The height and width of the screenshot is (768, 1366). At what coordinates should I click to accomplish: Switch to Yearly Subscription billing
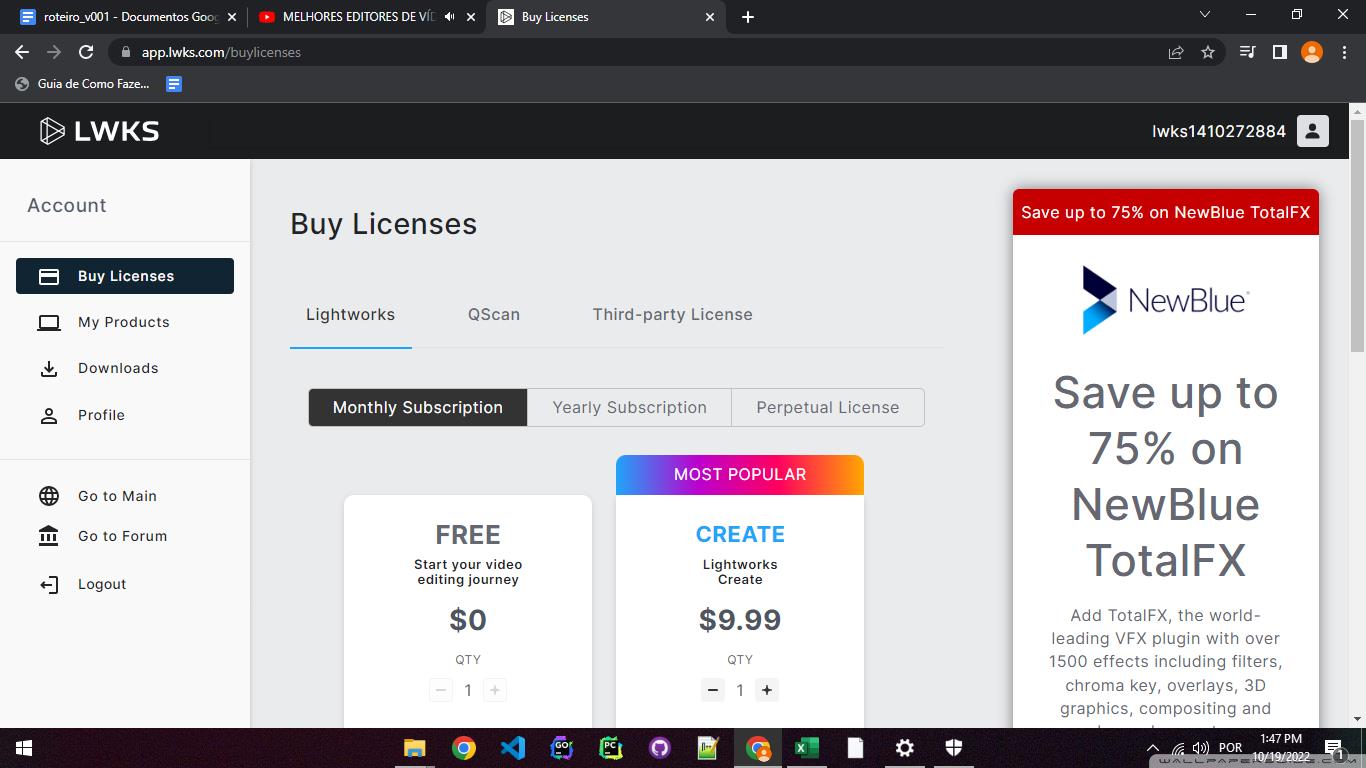coord(629,407)
